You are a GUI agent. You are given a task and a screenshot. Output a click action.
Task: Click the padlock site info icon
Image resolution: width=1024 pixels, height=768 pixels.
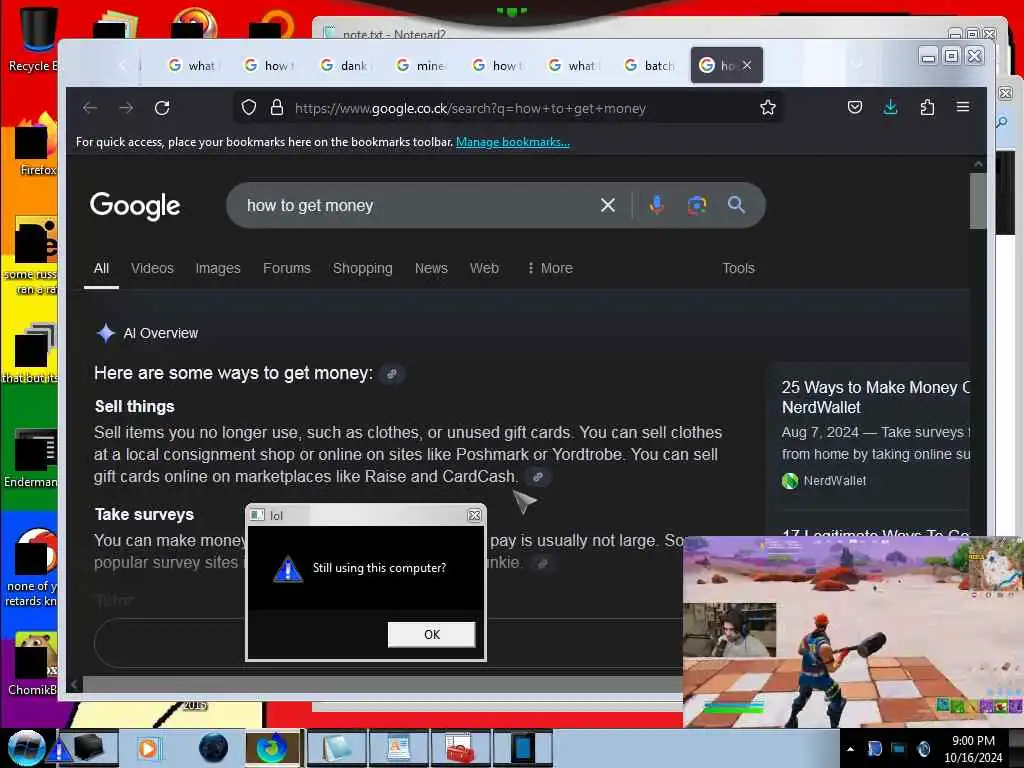tap(277, 108)
